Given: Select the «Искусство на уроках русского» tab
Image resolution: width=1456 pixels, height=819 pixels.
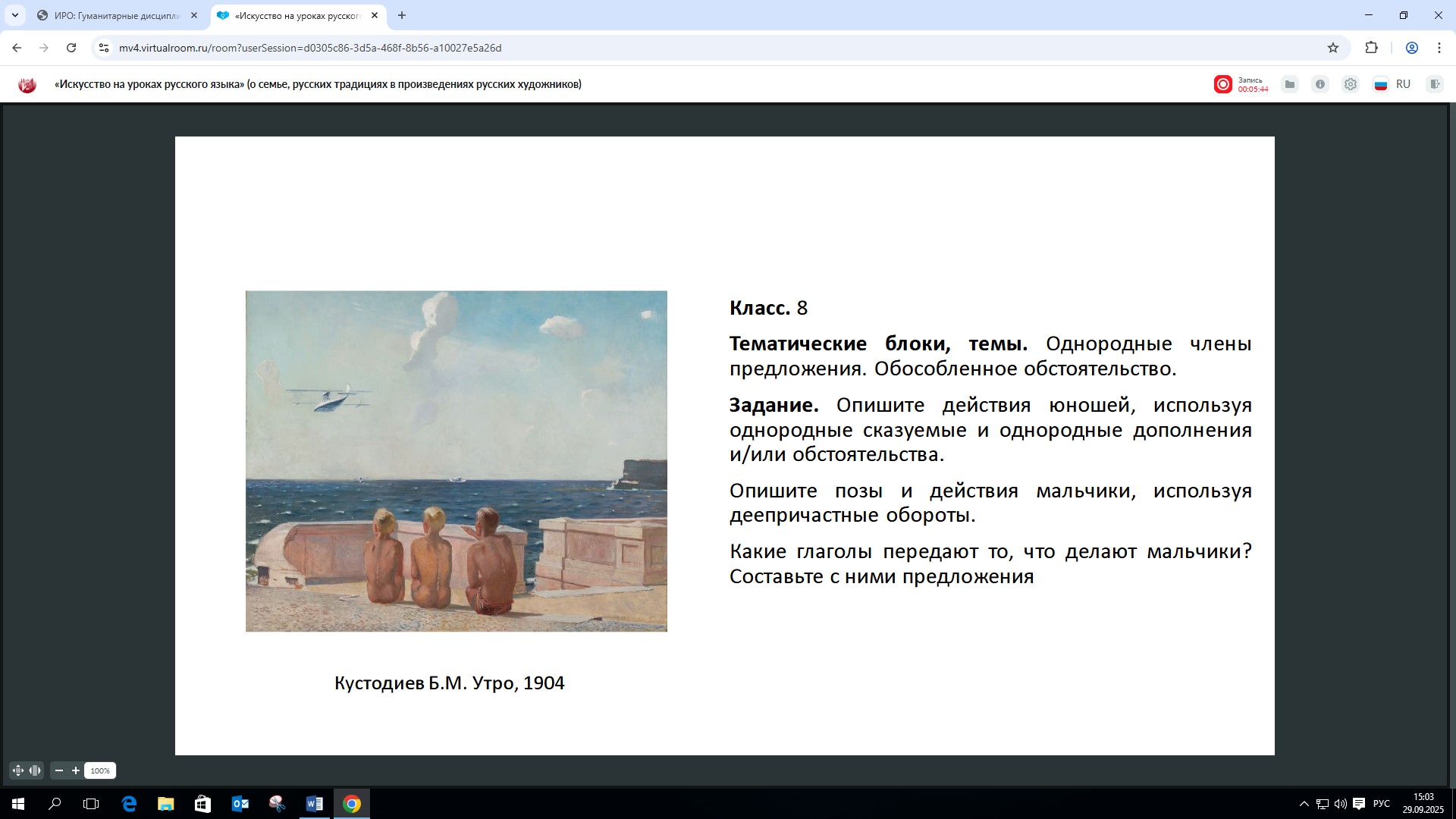Looking at the screenshot, I should [x=297, y=15].
